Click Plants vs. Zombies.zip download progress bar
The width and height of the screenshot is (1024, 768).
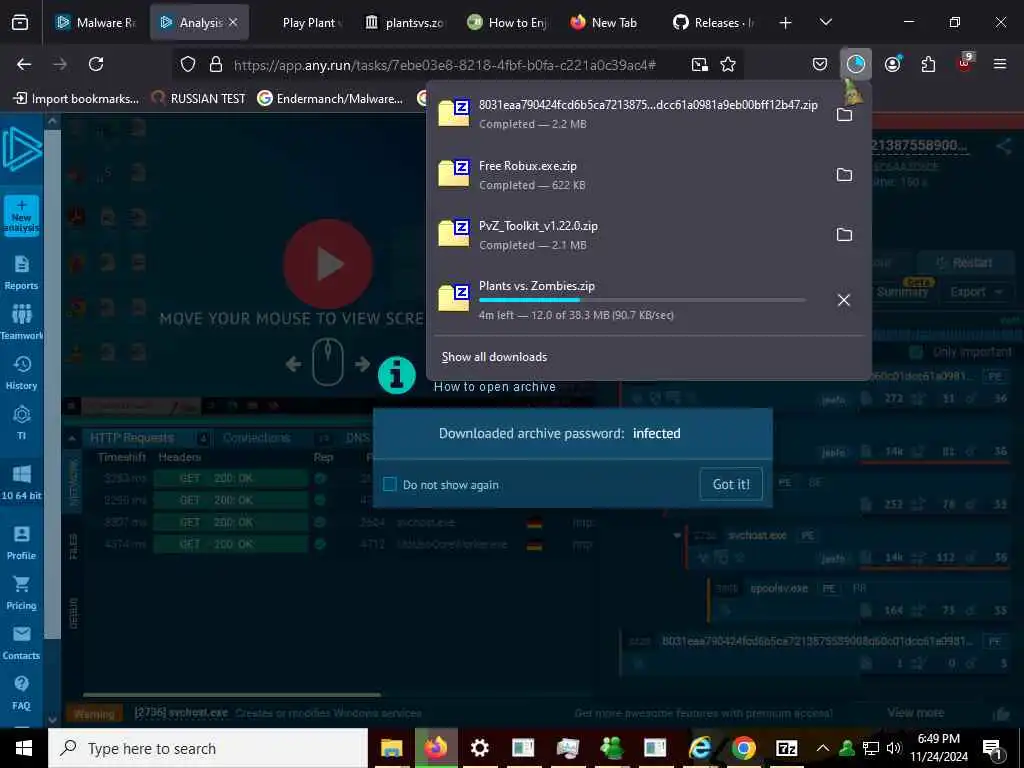pos(642,300)
